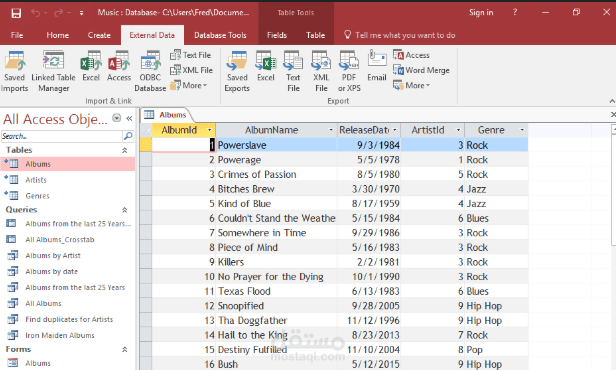The height and width of the screenshot is (370, 616).
Task: Collapse the Forms group
Action: pos(125,349)
